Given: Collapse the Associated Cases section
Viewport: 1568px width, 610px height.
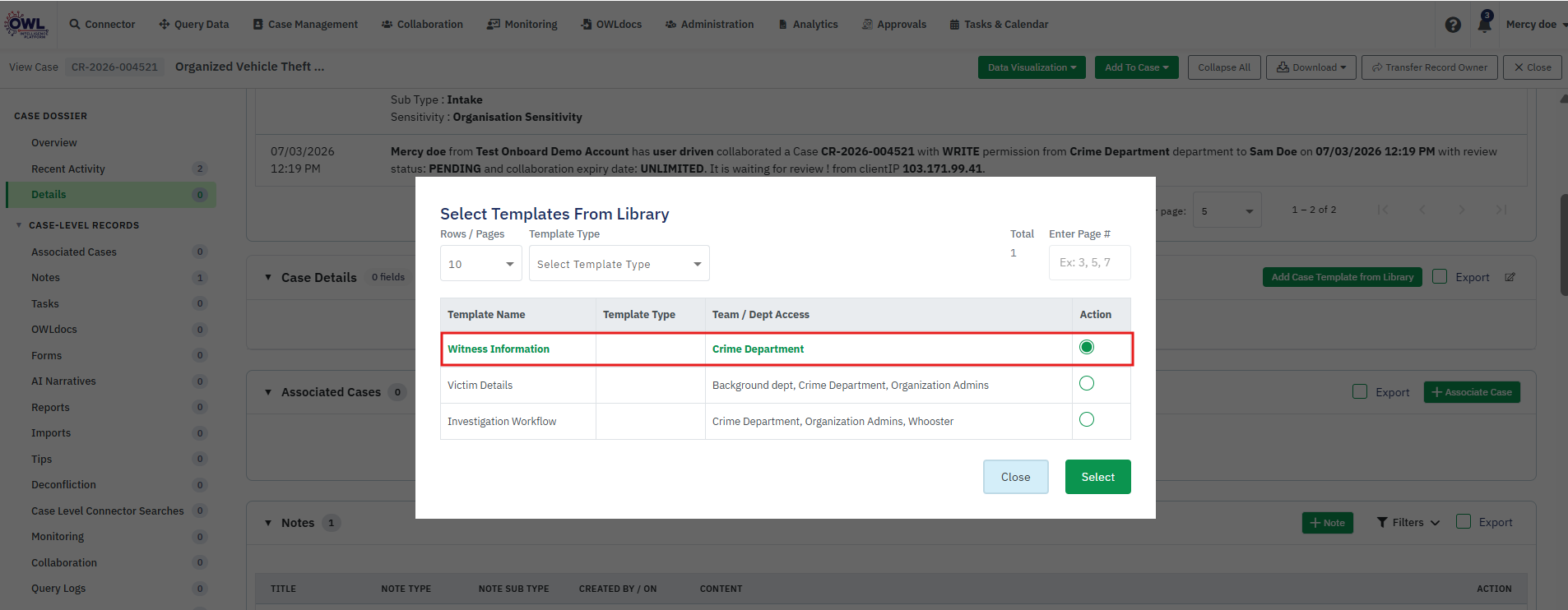Looking at the screenshot, I should click(x=268, y=392).
